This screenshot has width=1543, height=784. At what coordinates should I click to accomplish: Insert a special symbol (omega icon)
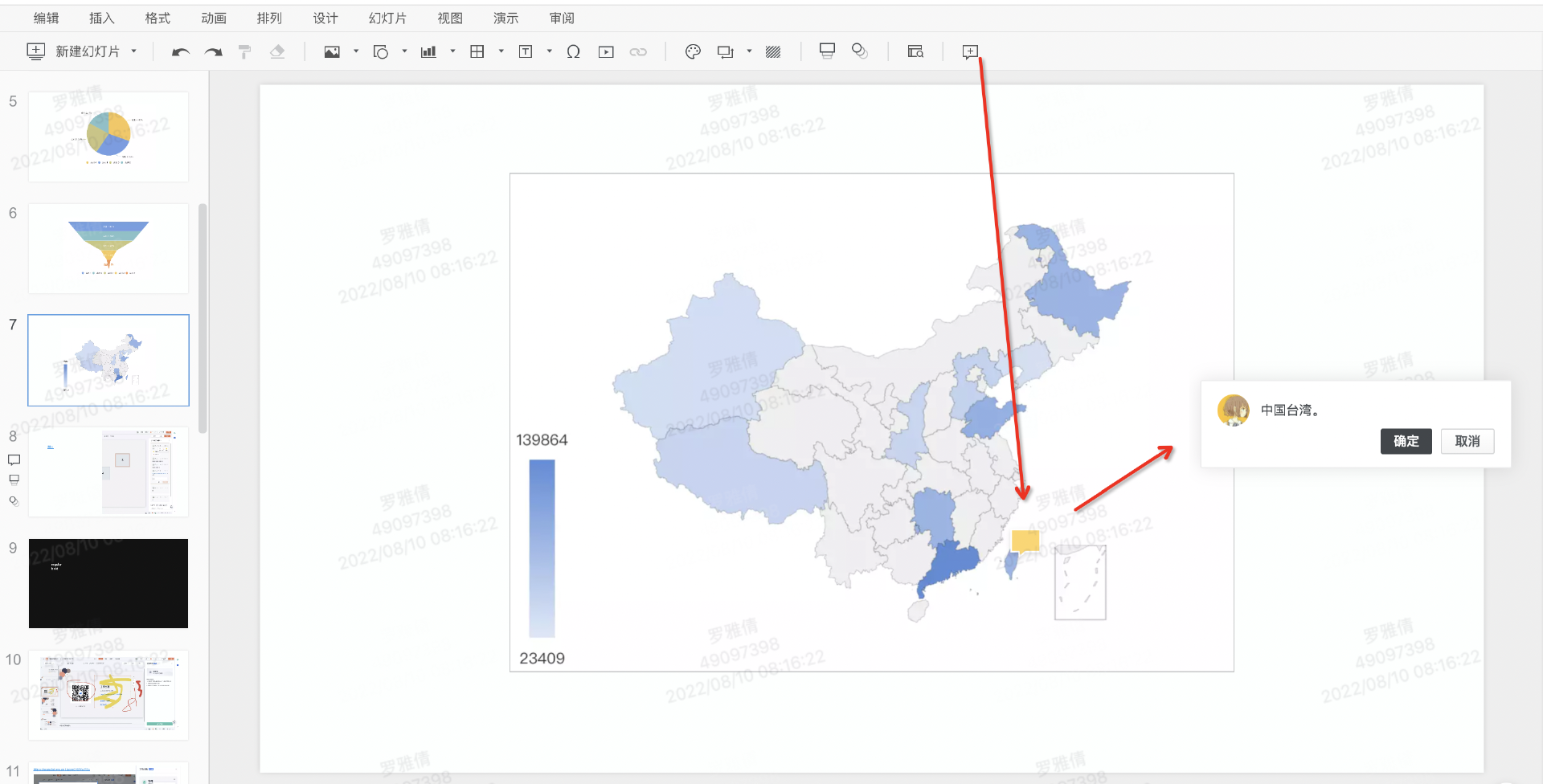point(573,52)
